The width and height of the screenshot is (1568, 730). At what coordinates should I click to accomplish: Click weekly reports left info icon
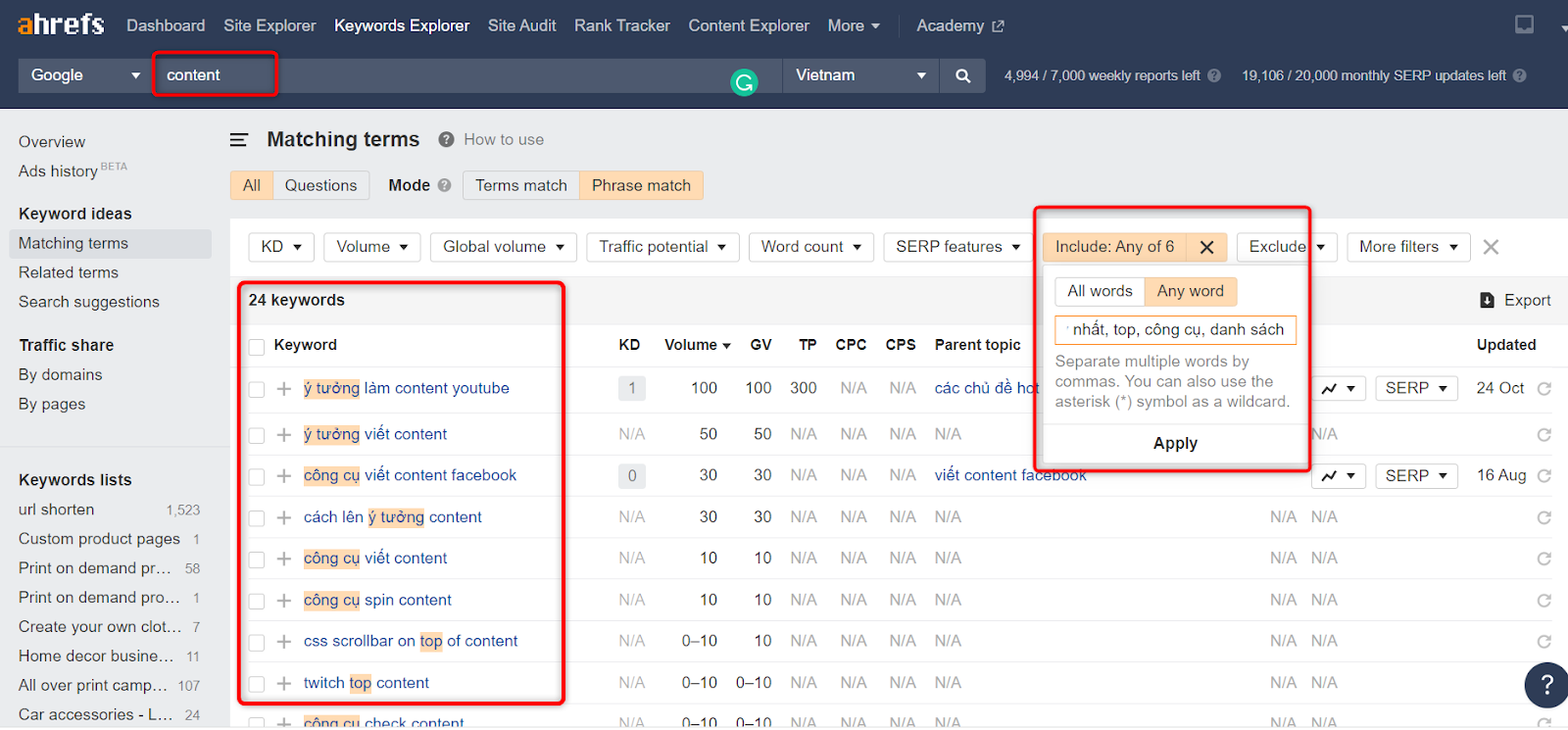point(1214,75)
